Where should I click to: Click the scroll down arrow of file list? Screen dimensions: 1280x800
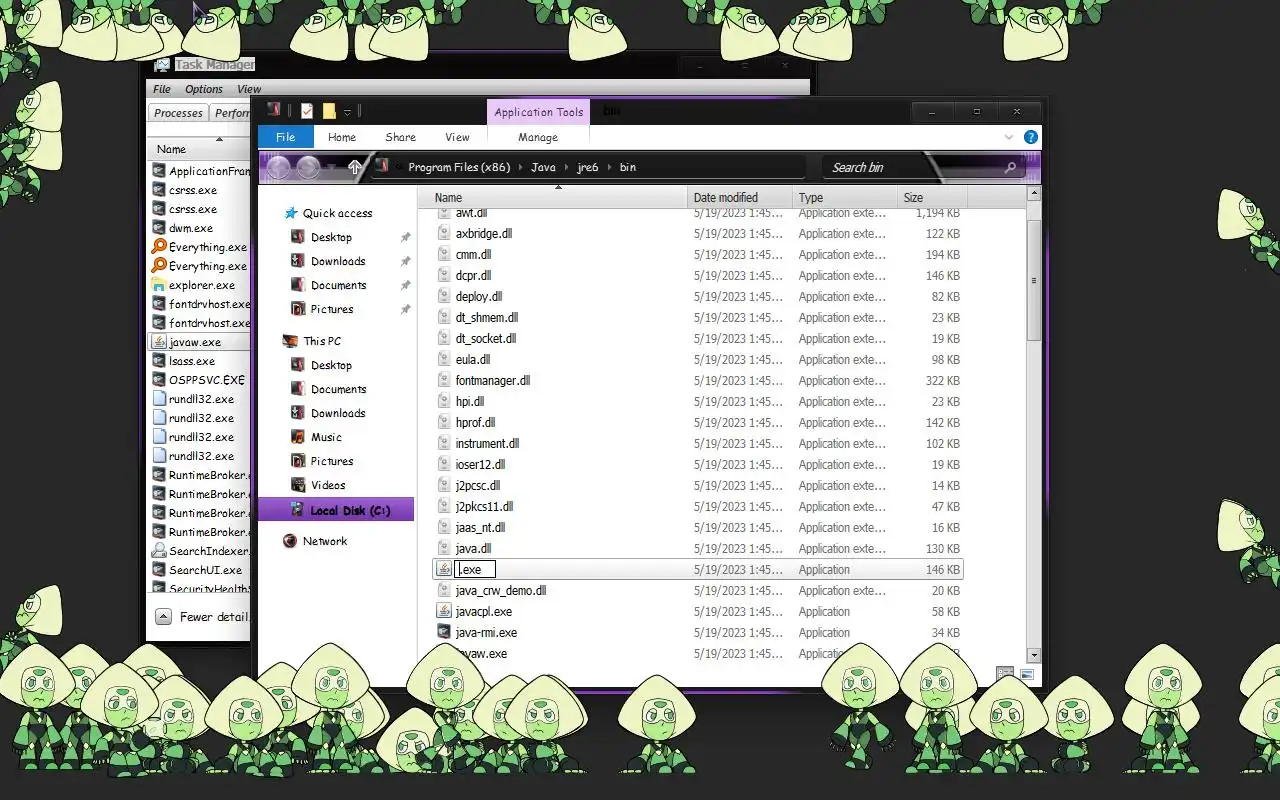[x=1034, y=655]
